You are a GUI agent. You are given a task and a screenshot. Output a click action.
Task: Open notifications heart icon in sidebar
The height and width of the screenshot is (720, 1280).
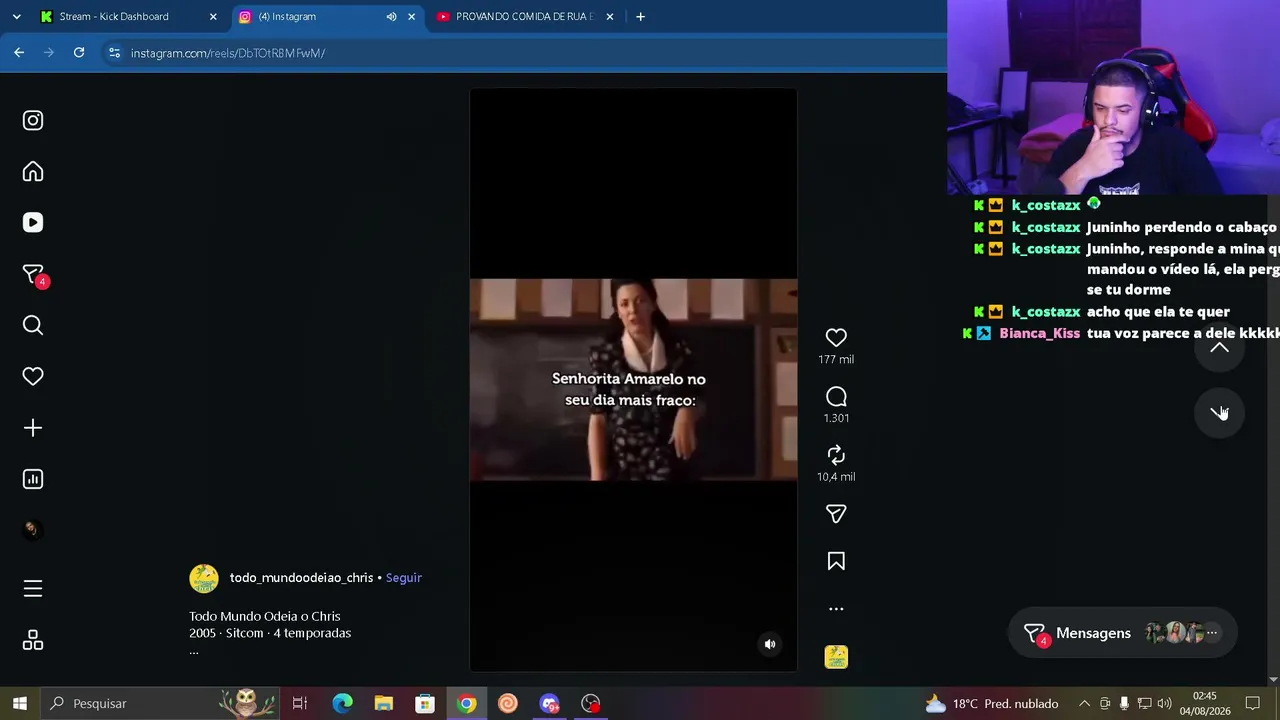[33, 376]
